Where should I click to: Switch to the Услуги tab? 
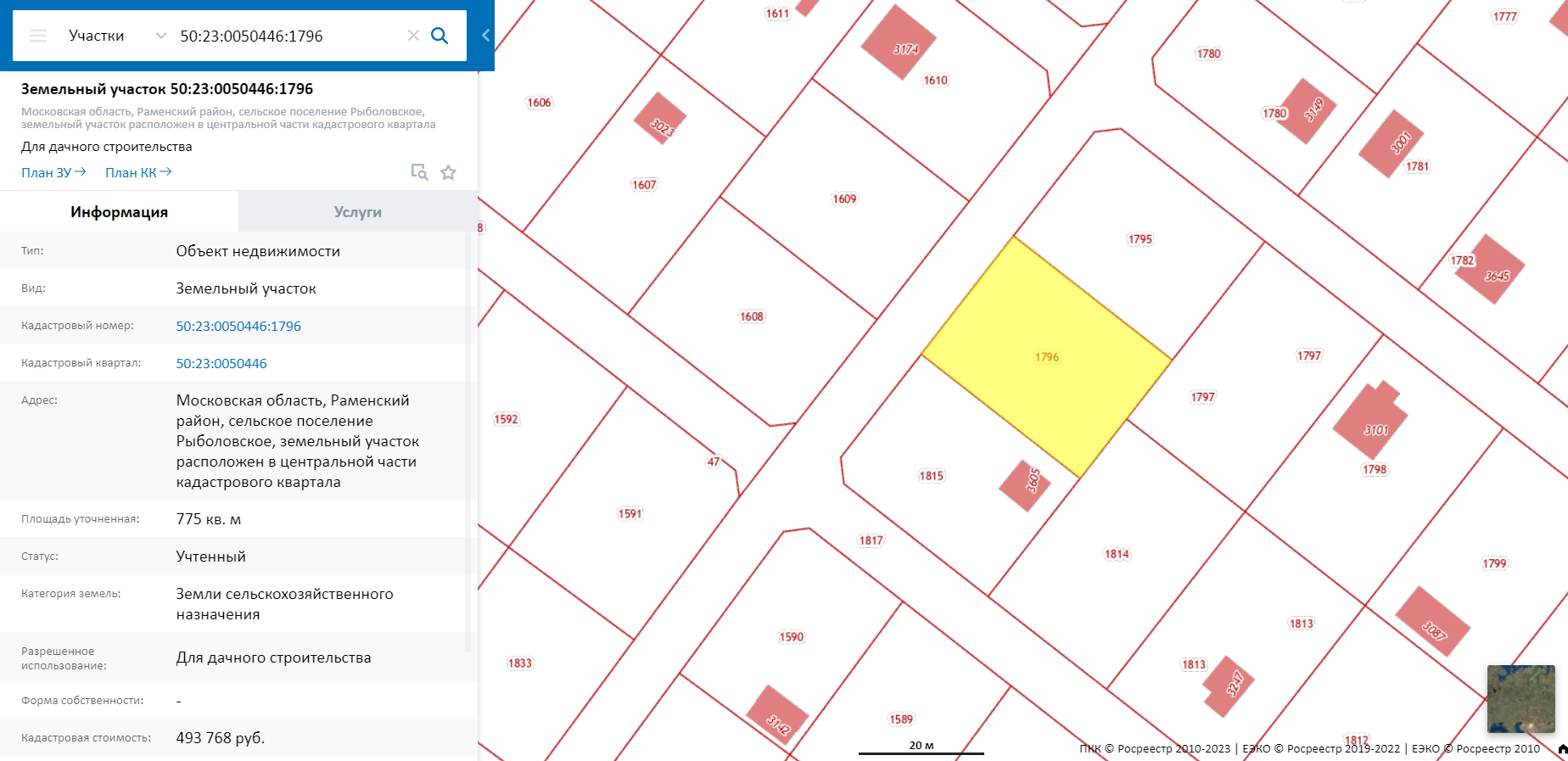point(358,211)
